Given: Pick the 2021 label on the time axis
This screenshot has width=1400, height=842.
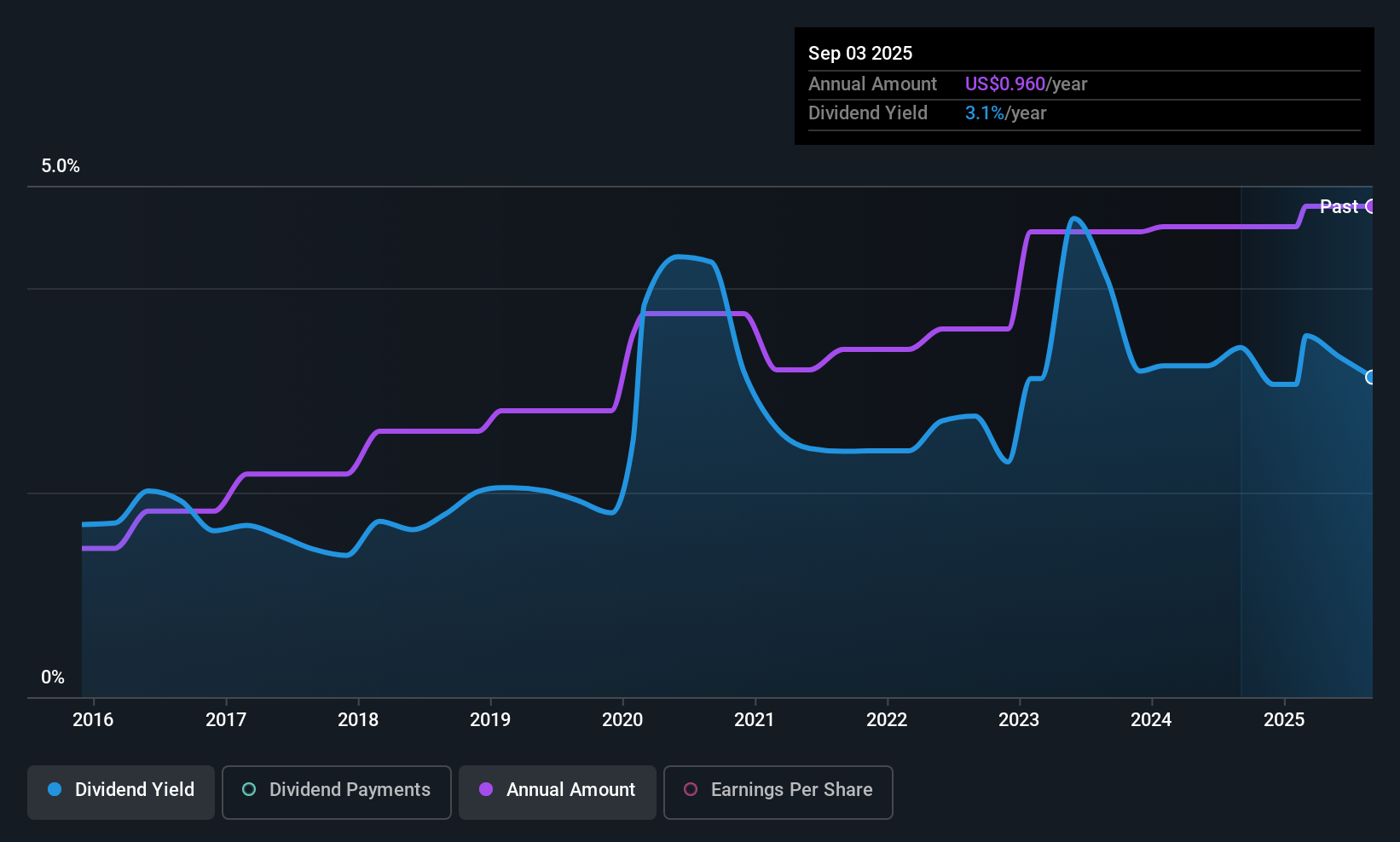Looking at the screenshot, I should (755, 720).
